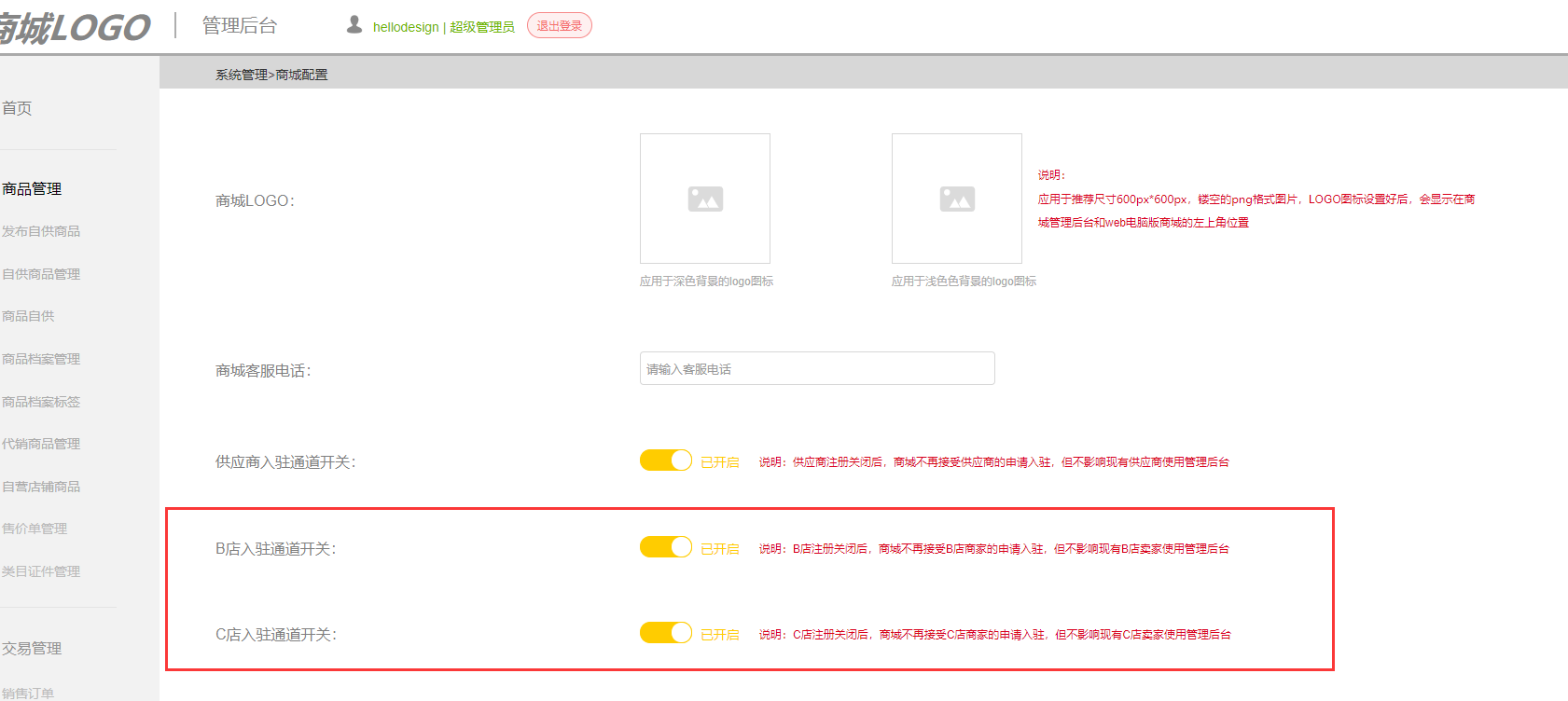
Task: Click the 商城客服电话: field label
Action: click(263, 371)
